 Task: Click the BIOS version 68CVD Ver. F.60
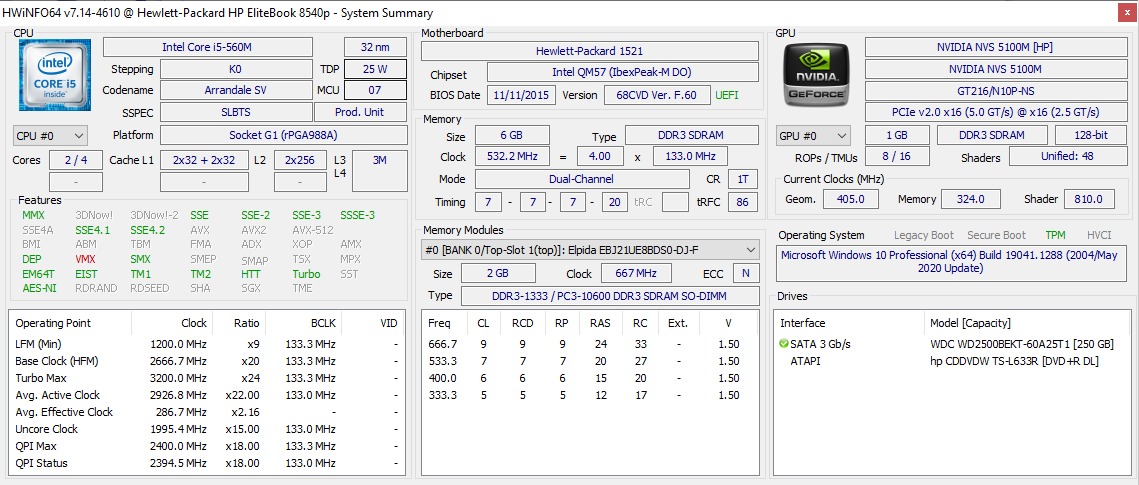(657, 94)
